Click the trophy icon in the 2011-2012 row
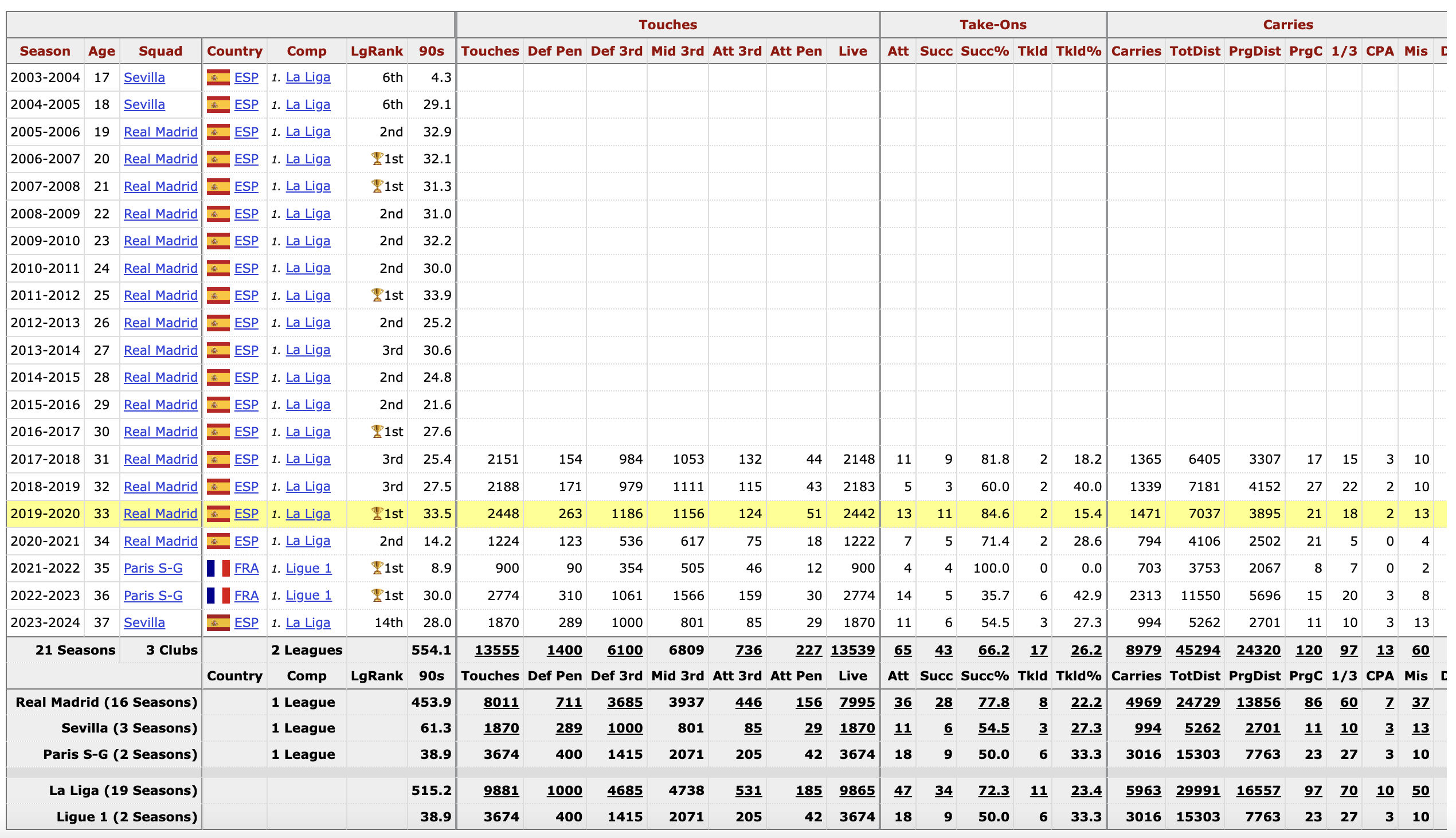The height and width of the screenshot is (838, 1456). point(377,295)
